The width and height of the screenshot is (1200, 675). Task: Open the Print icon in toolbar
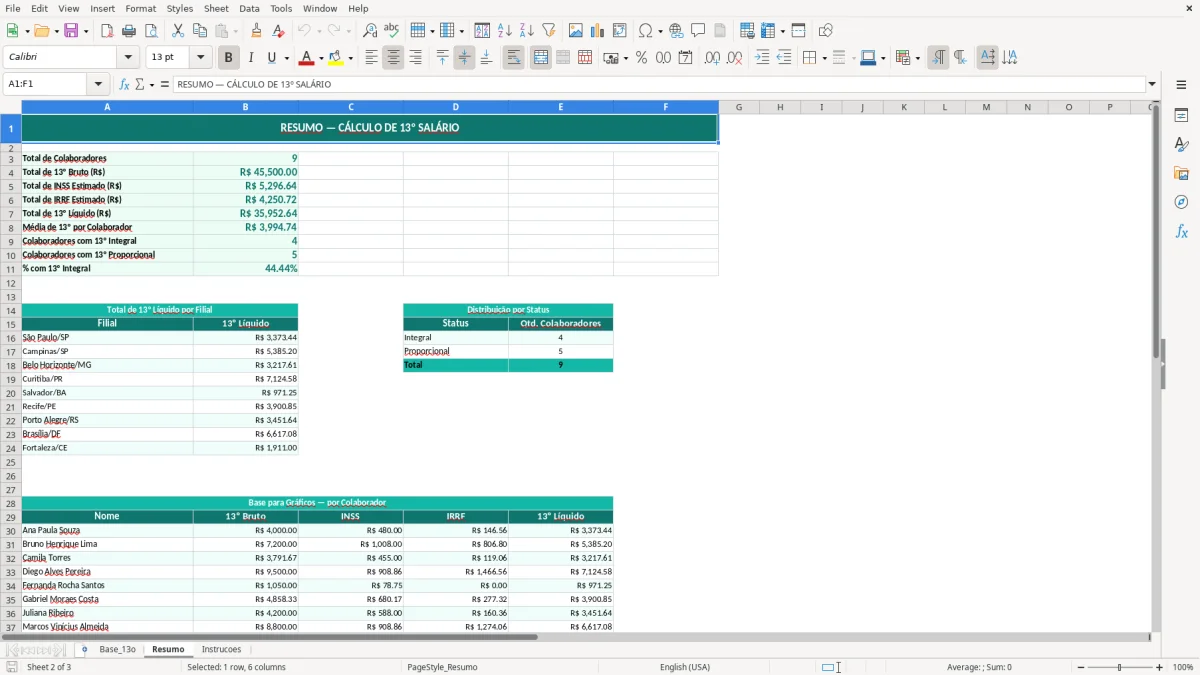pyautogui.click(x=128, y=31)
